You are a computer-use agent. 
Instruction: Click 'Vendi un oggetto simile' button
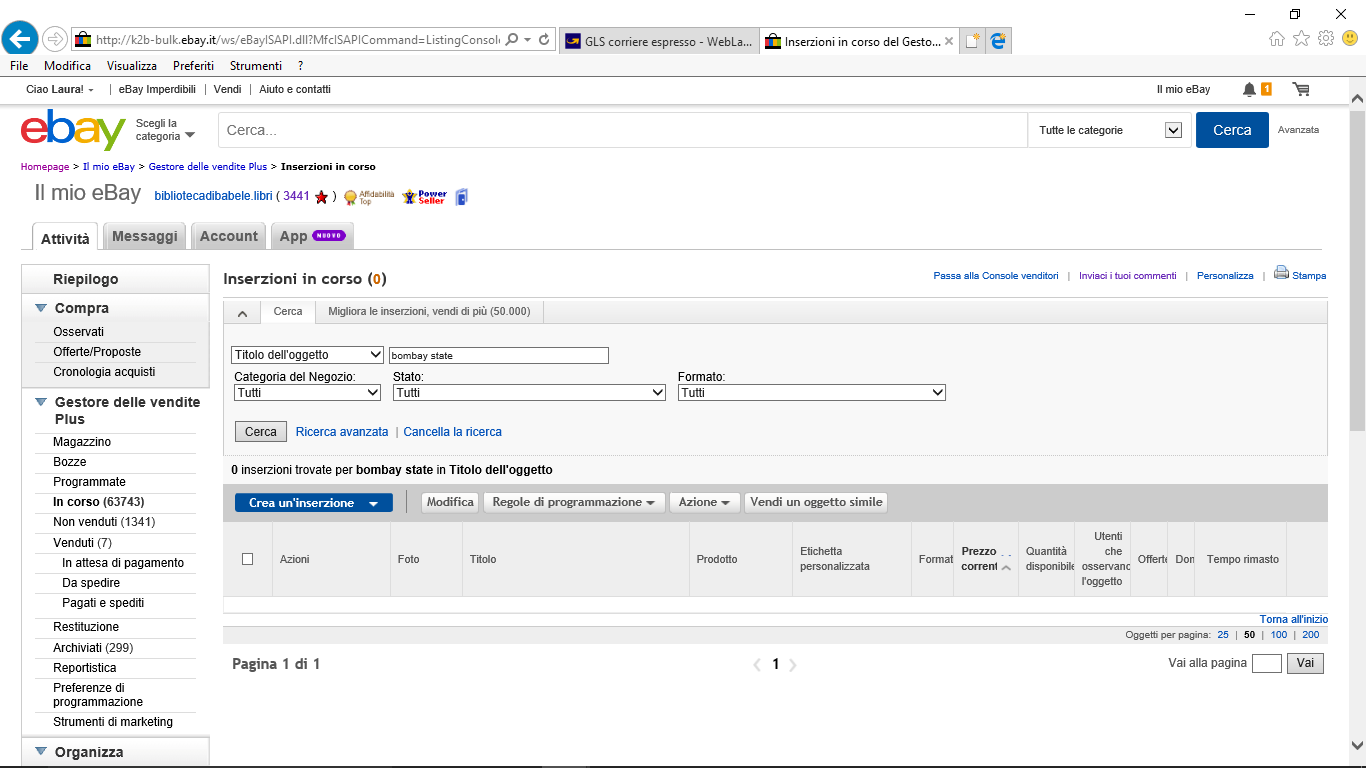point(816,502)
